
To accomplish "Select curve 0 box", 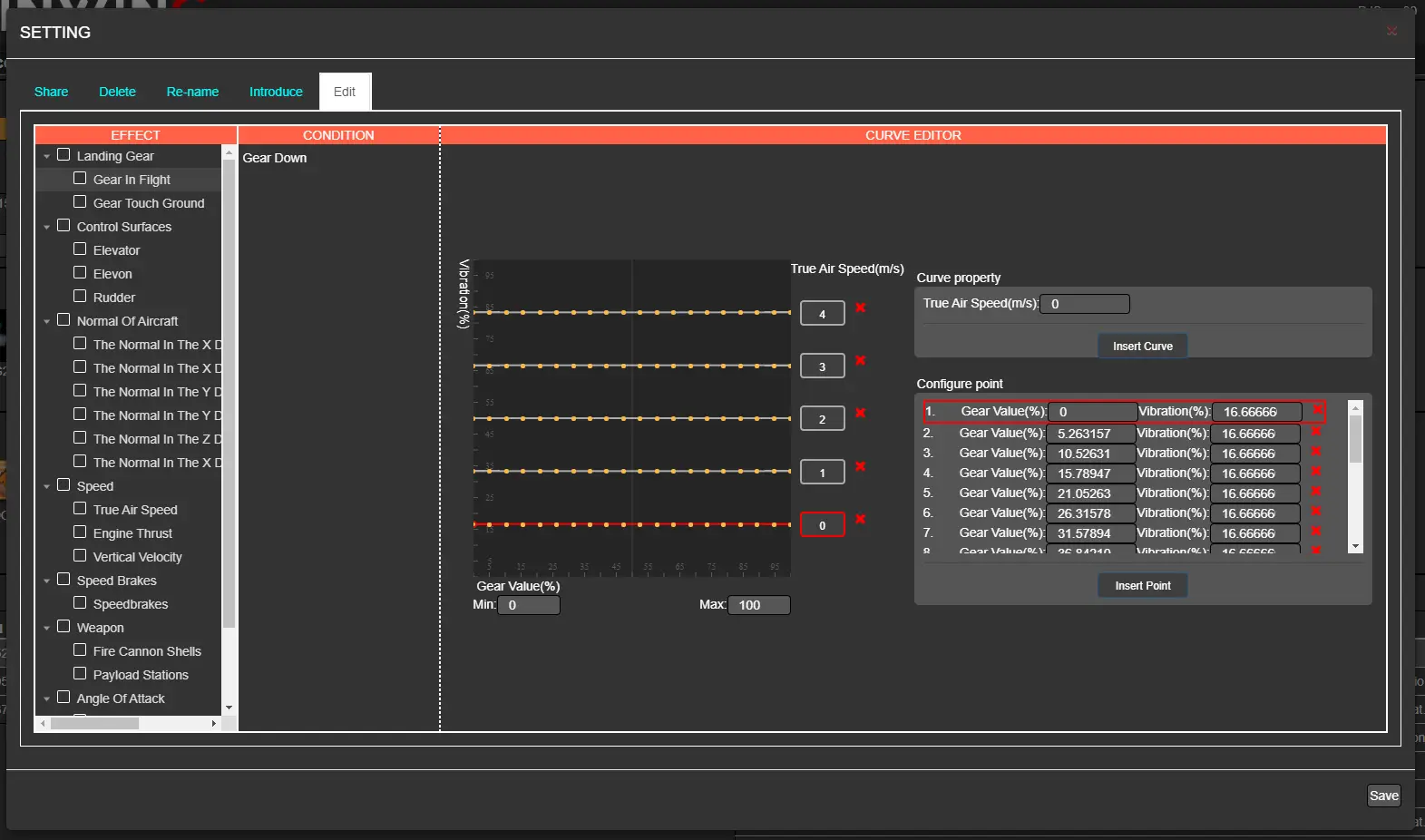I will [823, 525].
